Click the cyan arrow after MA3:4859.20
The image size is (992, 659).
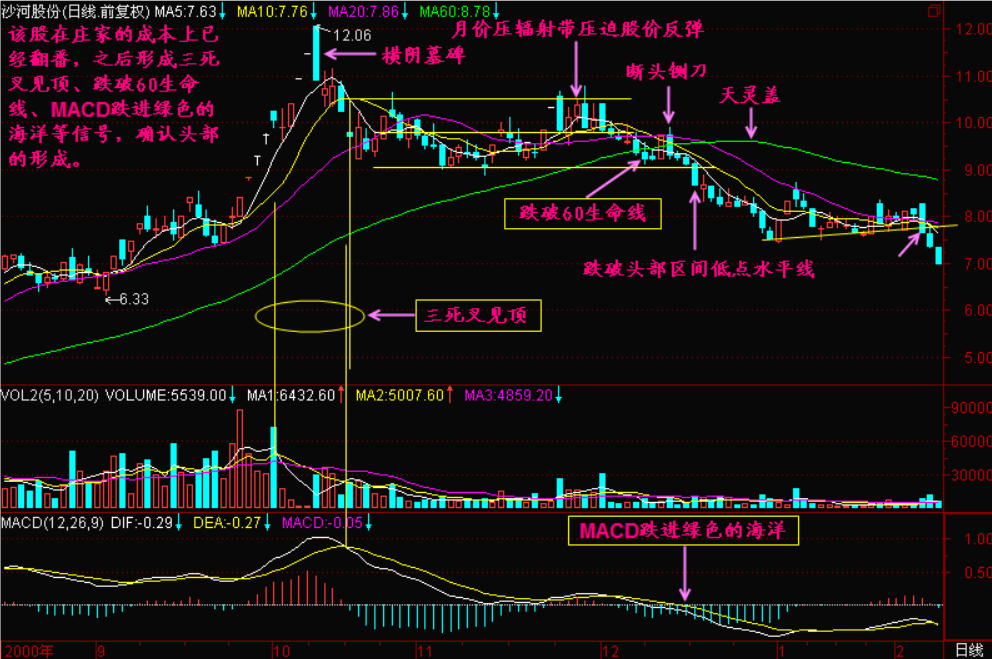point(558,395)
